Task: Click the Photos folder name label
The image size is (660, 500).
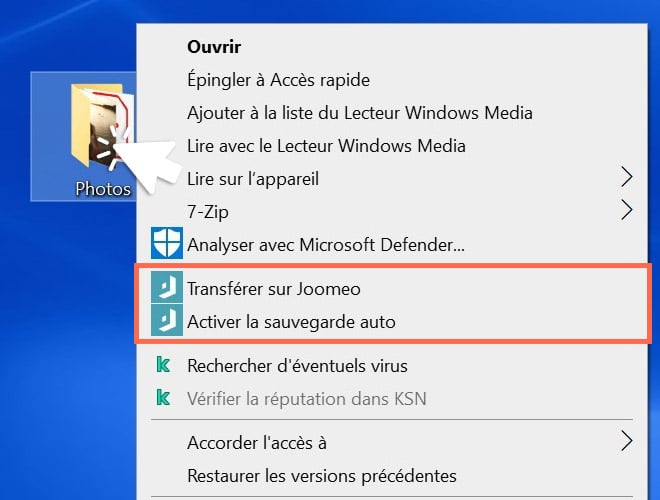Action: (103, 188)
